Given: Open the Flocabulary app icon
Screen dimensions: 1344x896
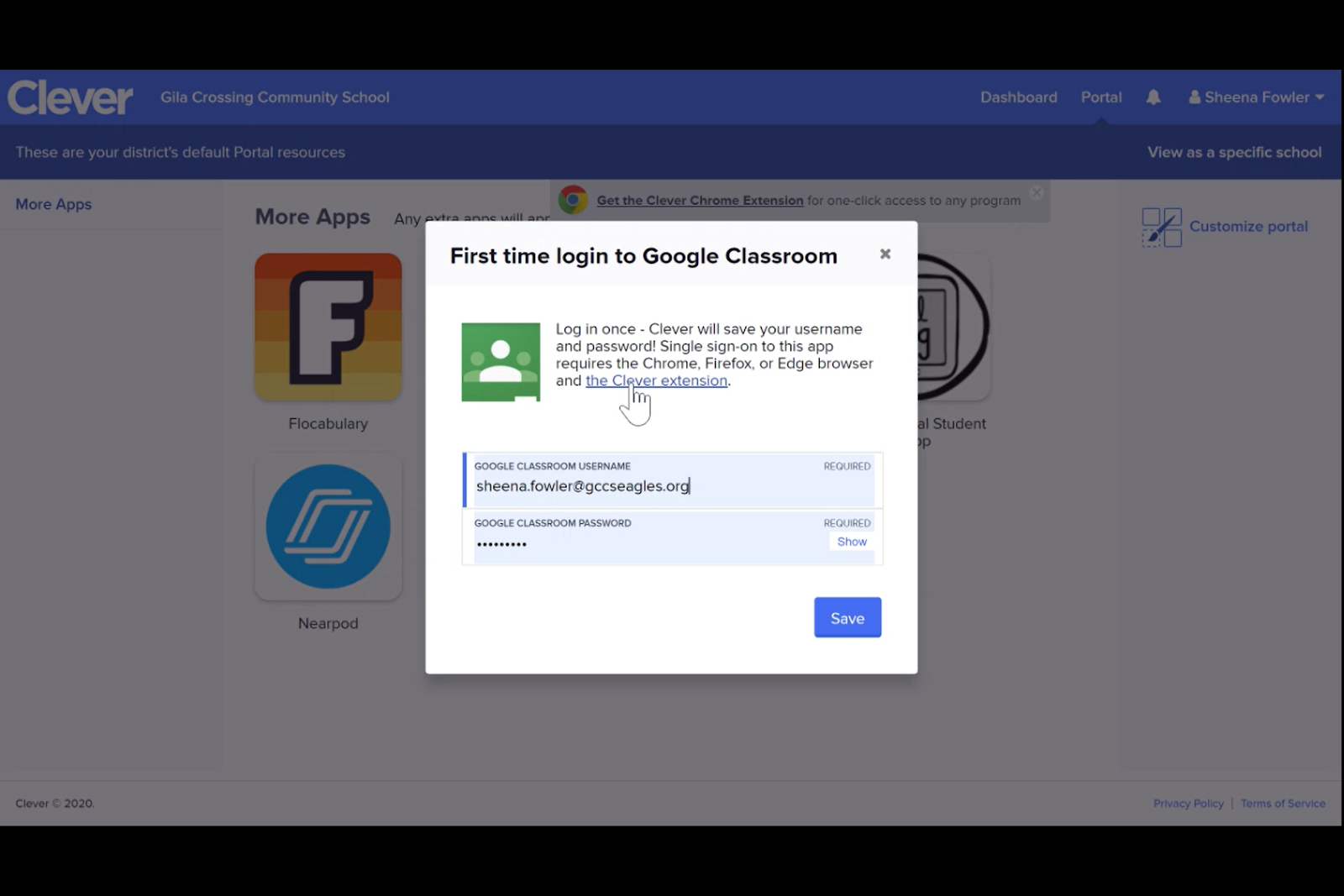Looking at the screenshot, I should pyautogui.click(x=328, y=327).
